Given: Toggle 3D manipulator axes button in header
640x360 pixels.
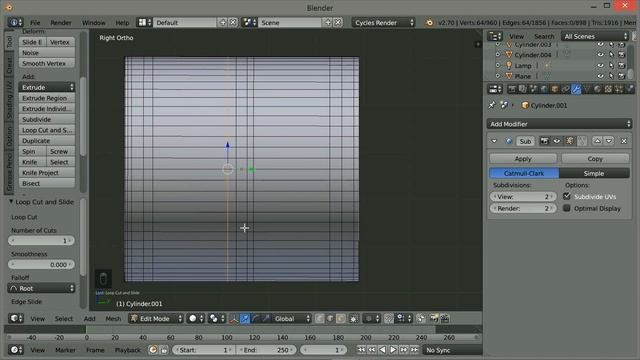Looking at the screenshot, I should click(234, 318).
